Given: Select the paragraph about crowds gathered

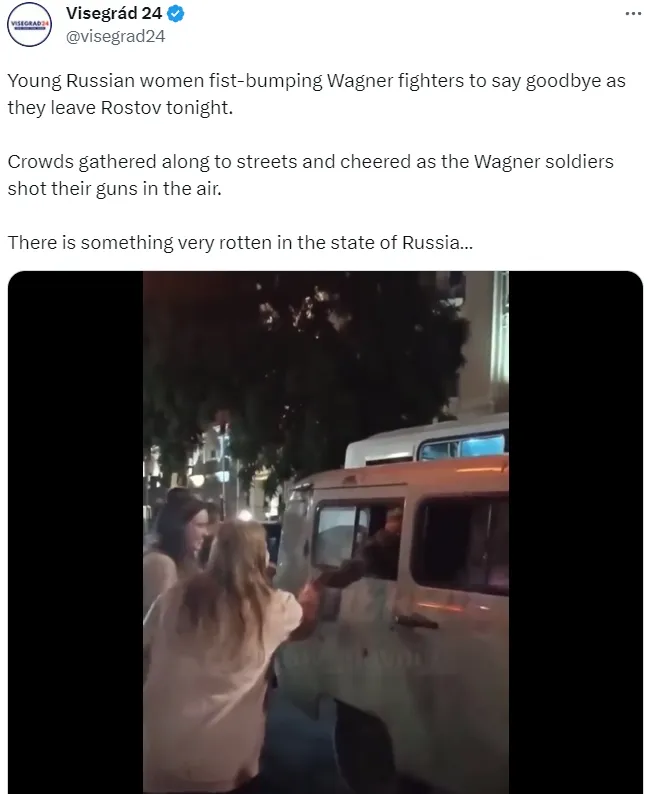Looking at the screenshot, I should [310, 175].
